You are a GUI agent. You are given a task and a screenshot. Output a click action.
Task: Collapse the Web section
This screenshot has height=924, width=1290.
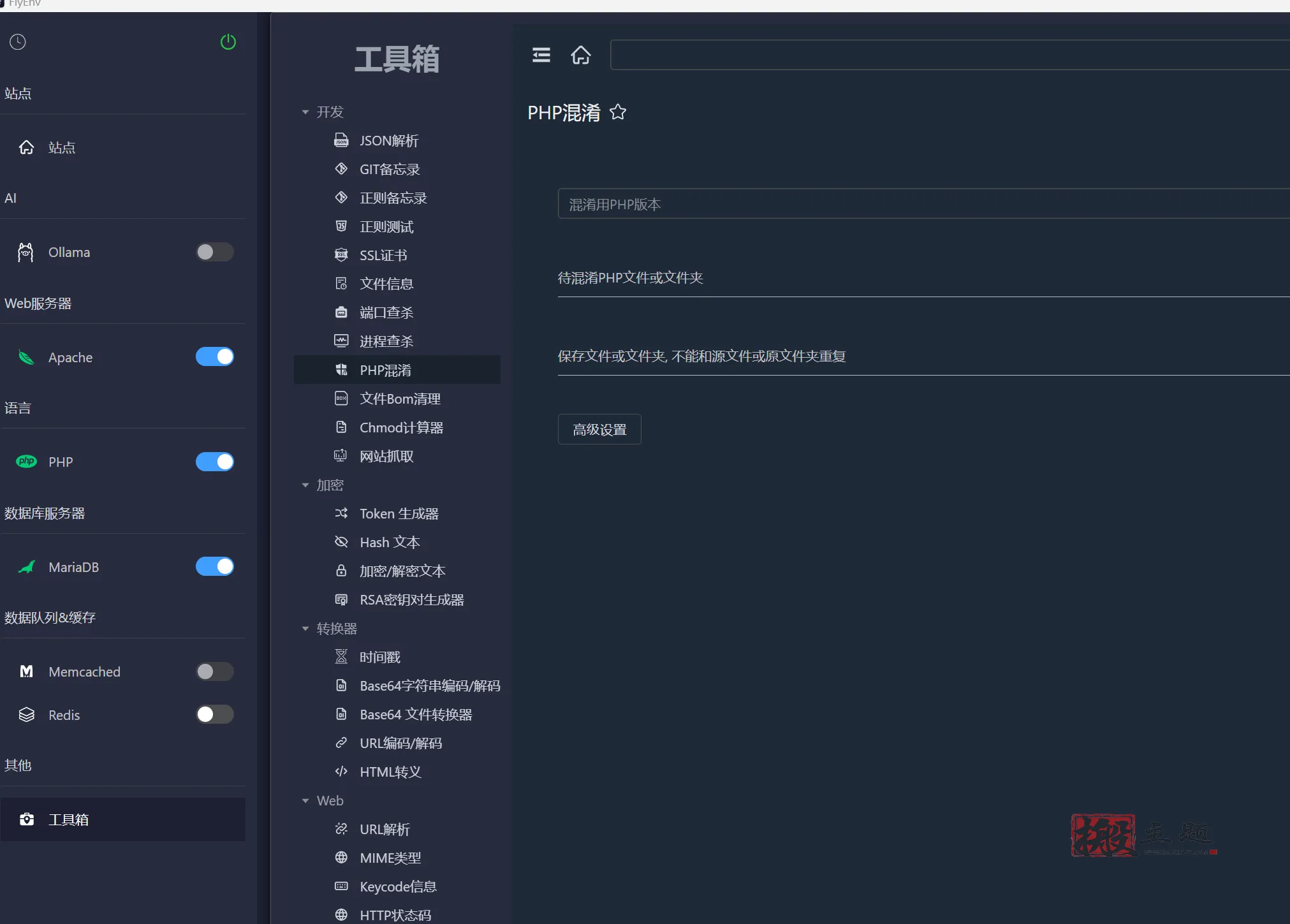click(x=305, y=800)
